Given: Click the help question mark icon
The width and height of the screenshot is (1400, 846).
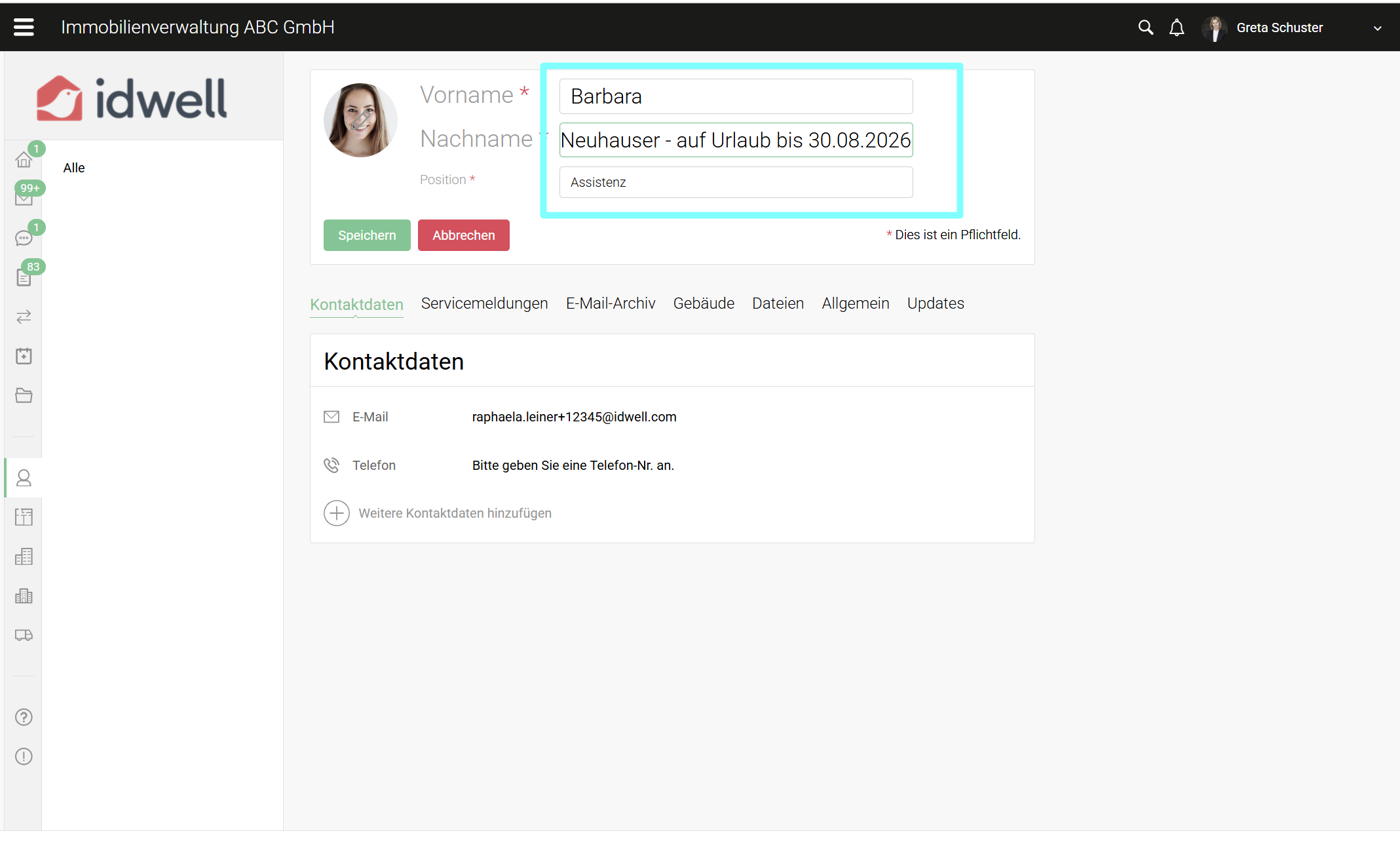Looking at the screenshot, I should [x=24, y=717].
